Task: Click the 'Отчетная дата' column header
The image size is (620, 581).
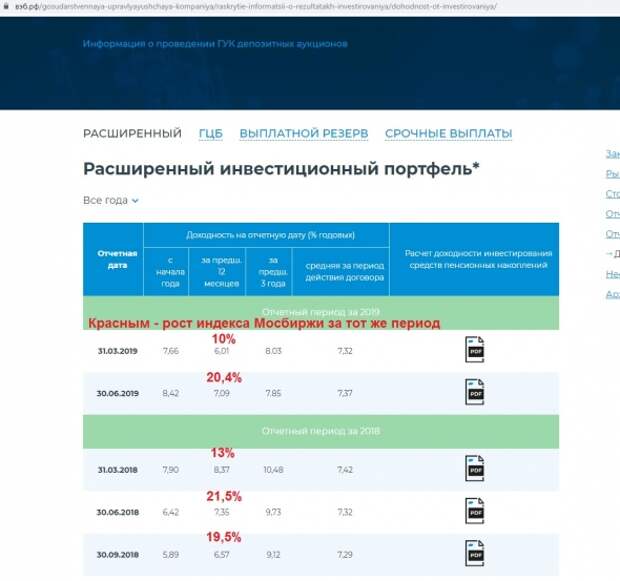Action: point(113,259)
